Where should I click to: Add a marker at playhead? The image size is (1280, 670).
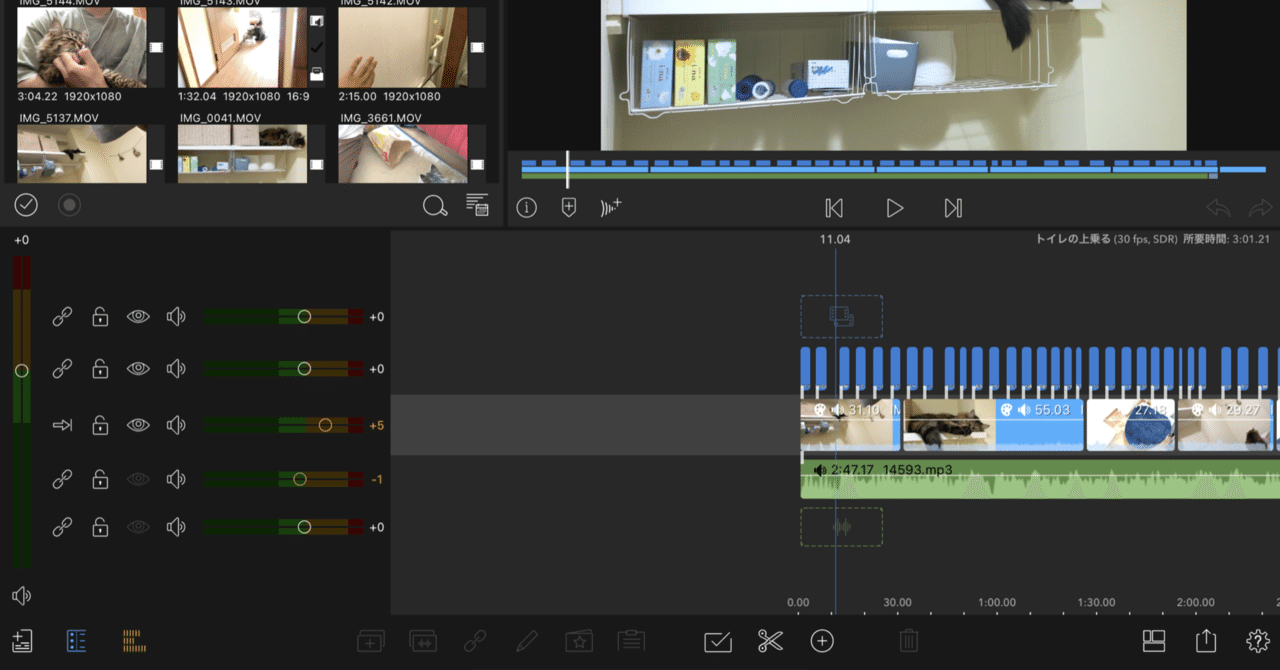pos(569,208)
